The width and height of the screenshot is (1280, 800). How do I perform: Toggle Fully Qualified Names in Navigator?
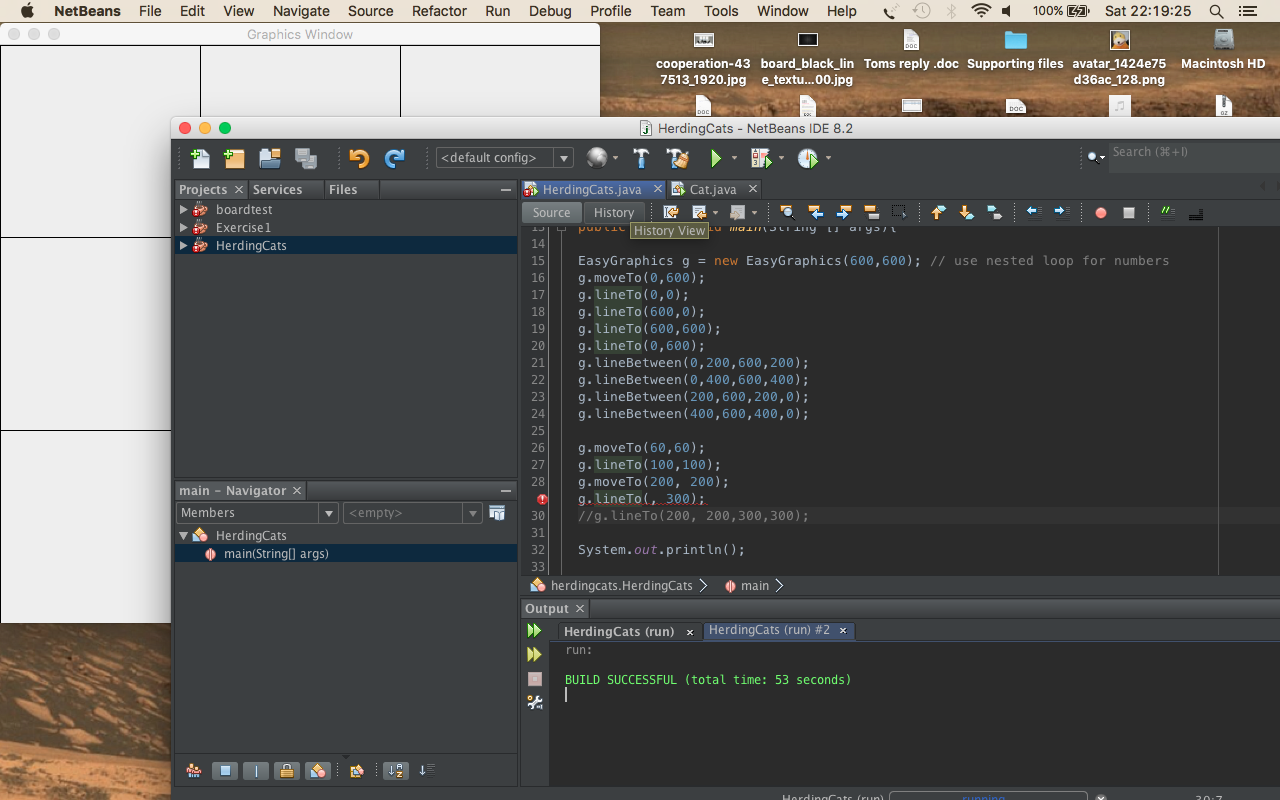pyautogui.click(x=356, y=771)
